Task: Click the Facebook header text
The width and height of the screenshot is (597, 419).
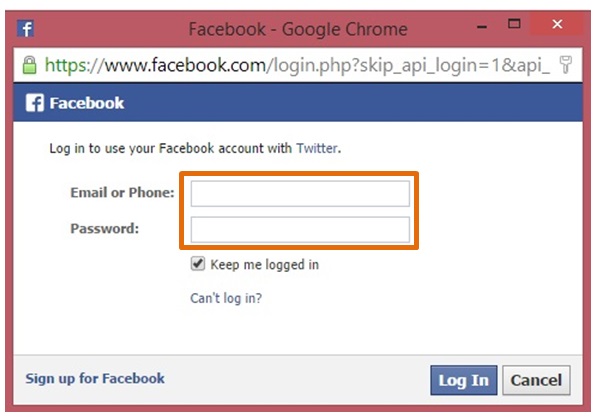Action: tap(87, 103)
